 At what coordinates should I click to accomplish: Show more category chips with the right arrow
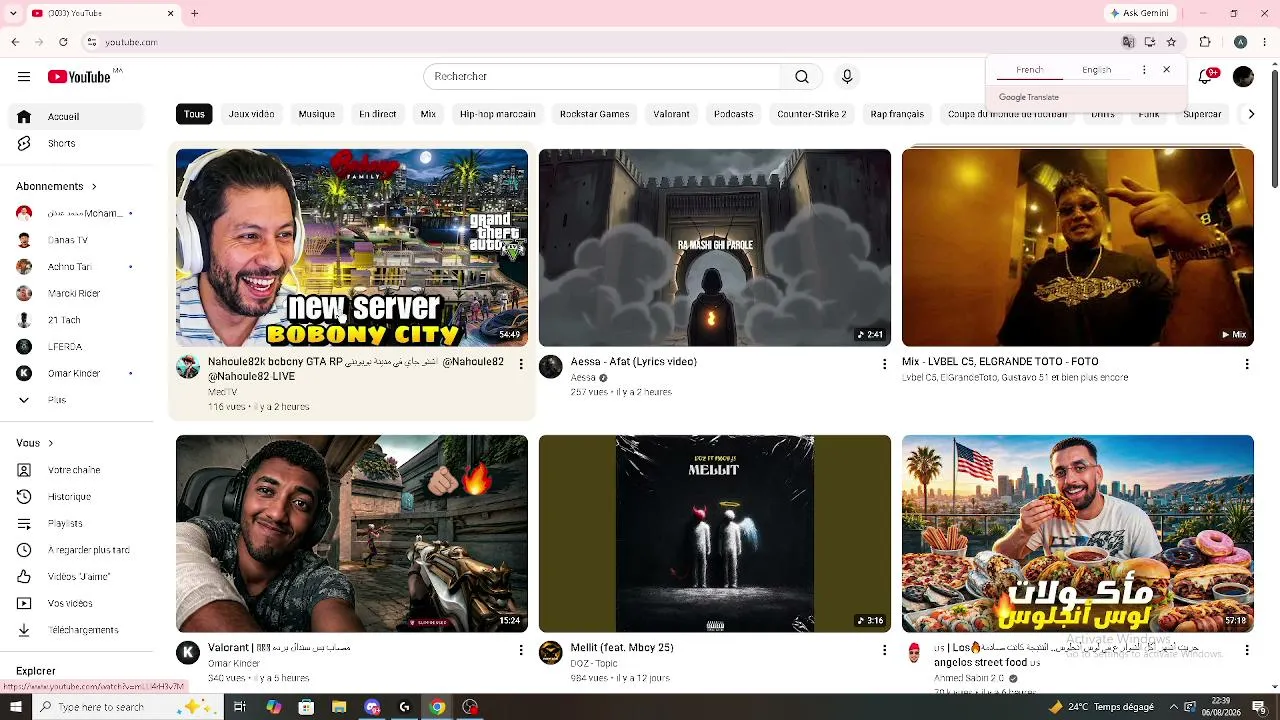pos(1251,114)
